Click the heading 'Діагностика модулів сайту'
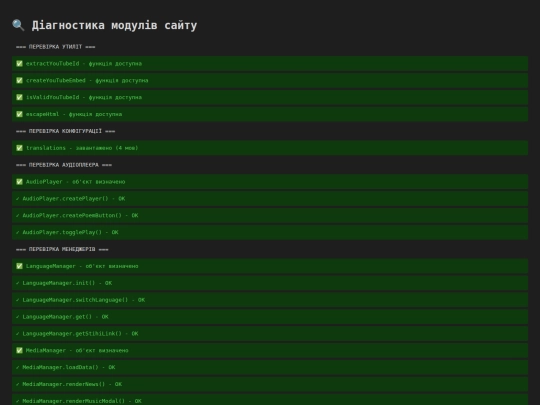 pyautogui.click(x=114, y=25)
